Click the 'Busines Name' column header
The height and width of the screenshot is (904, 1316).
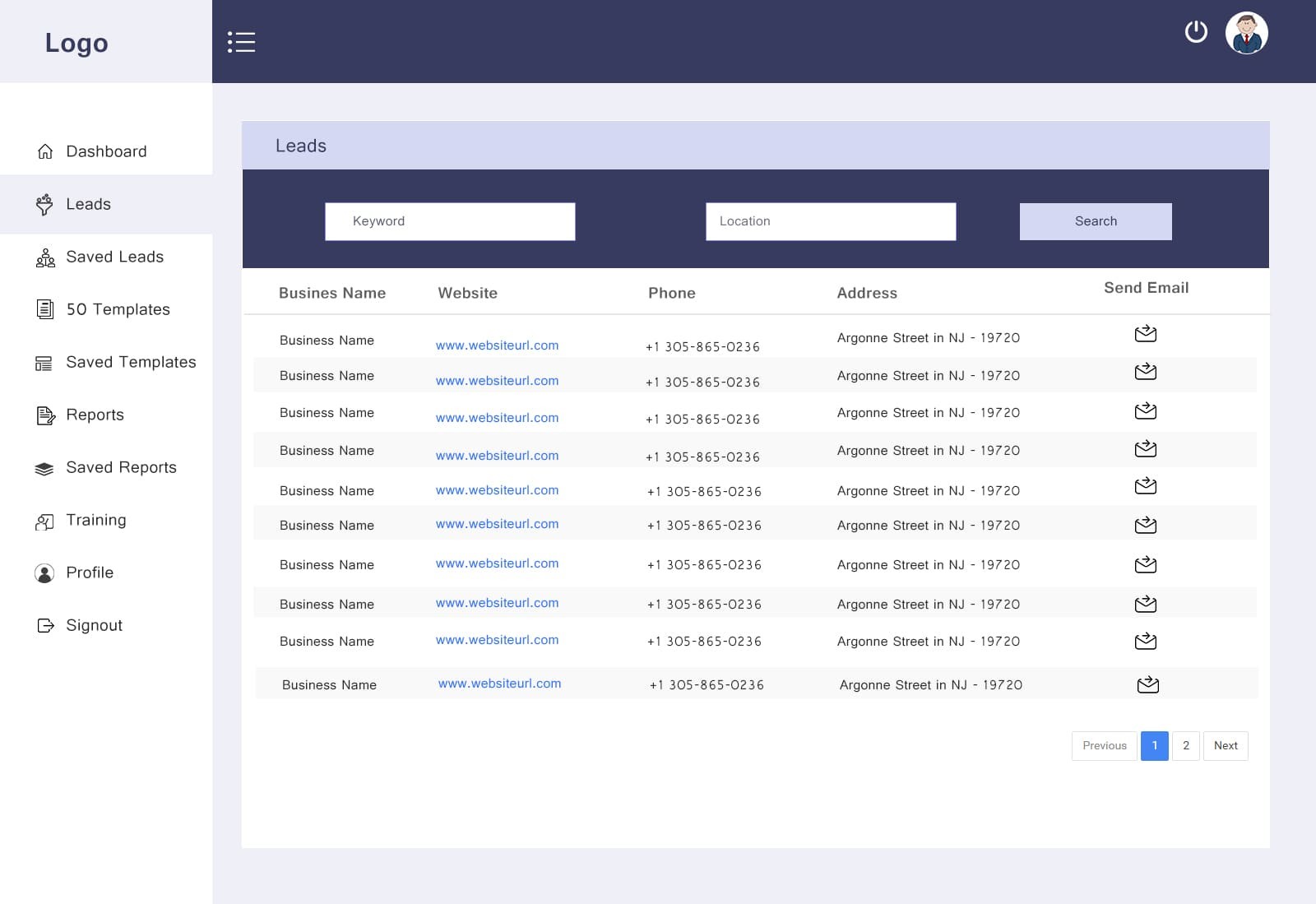coord(332,293)
